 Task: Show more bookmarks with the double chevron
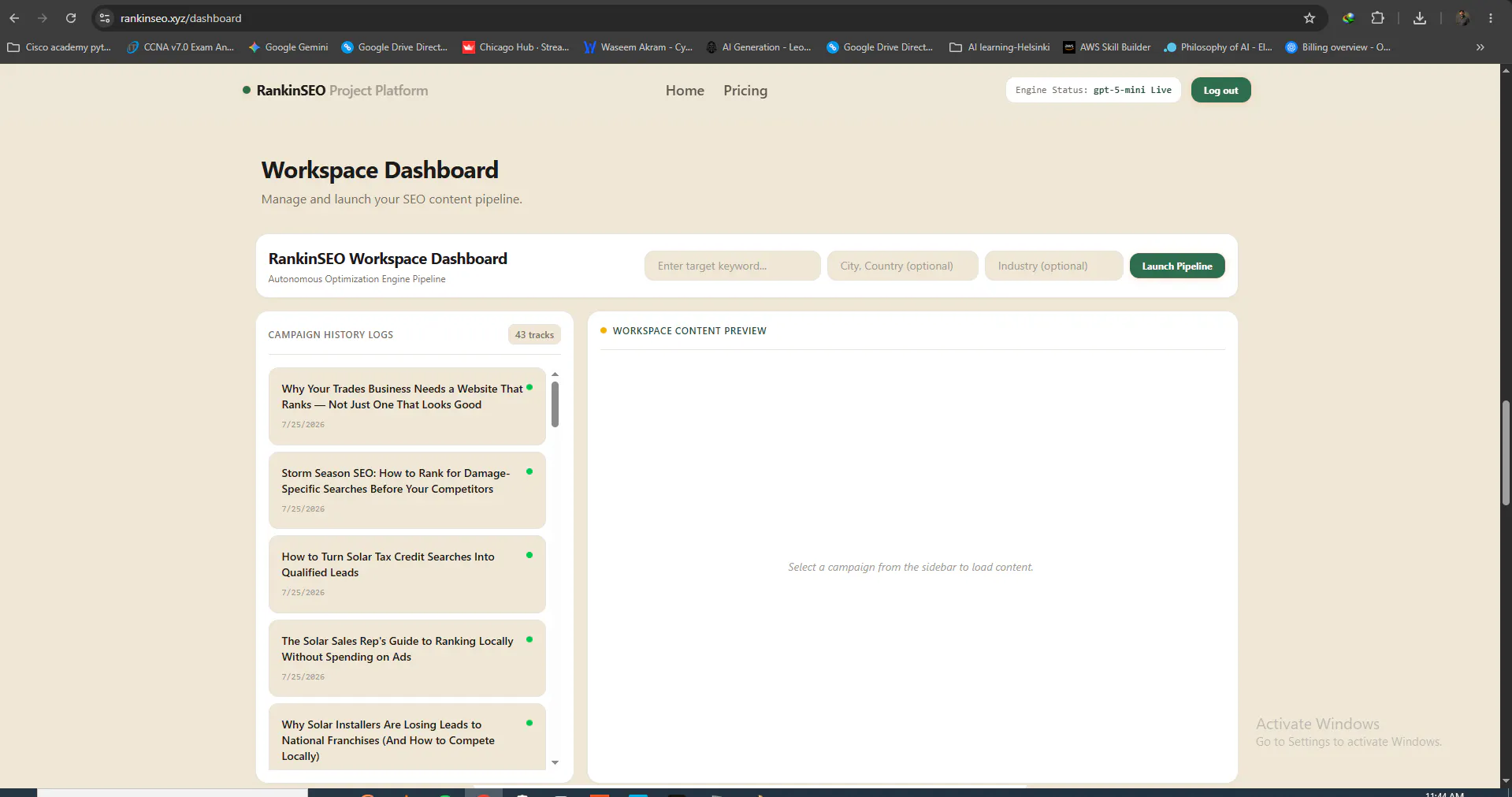coord(1480,47)
